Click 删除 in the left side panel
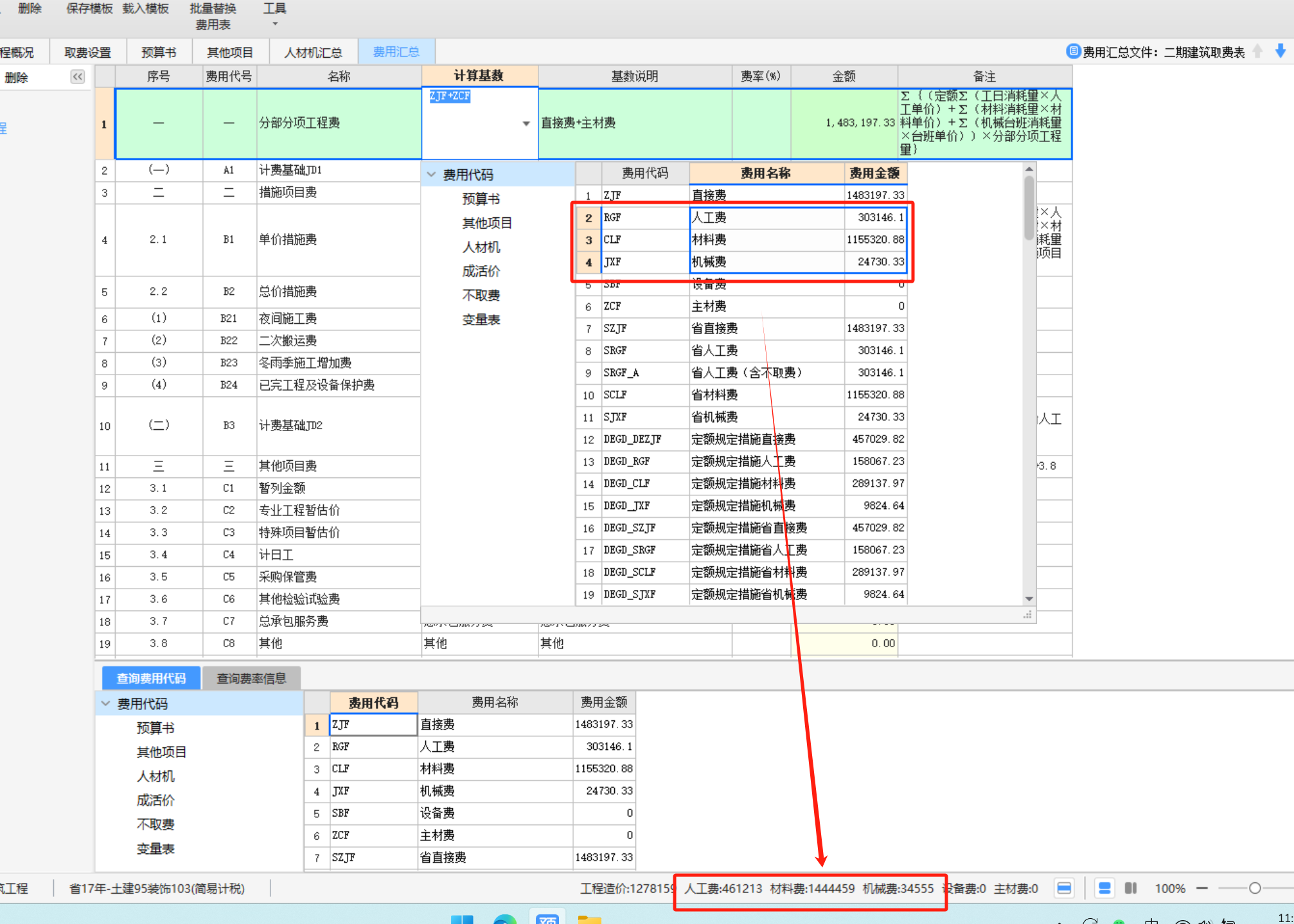Image resolution: width=1294 pixels, height=924 pixels. [16, 78]
